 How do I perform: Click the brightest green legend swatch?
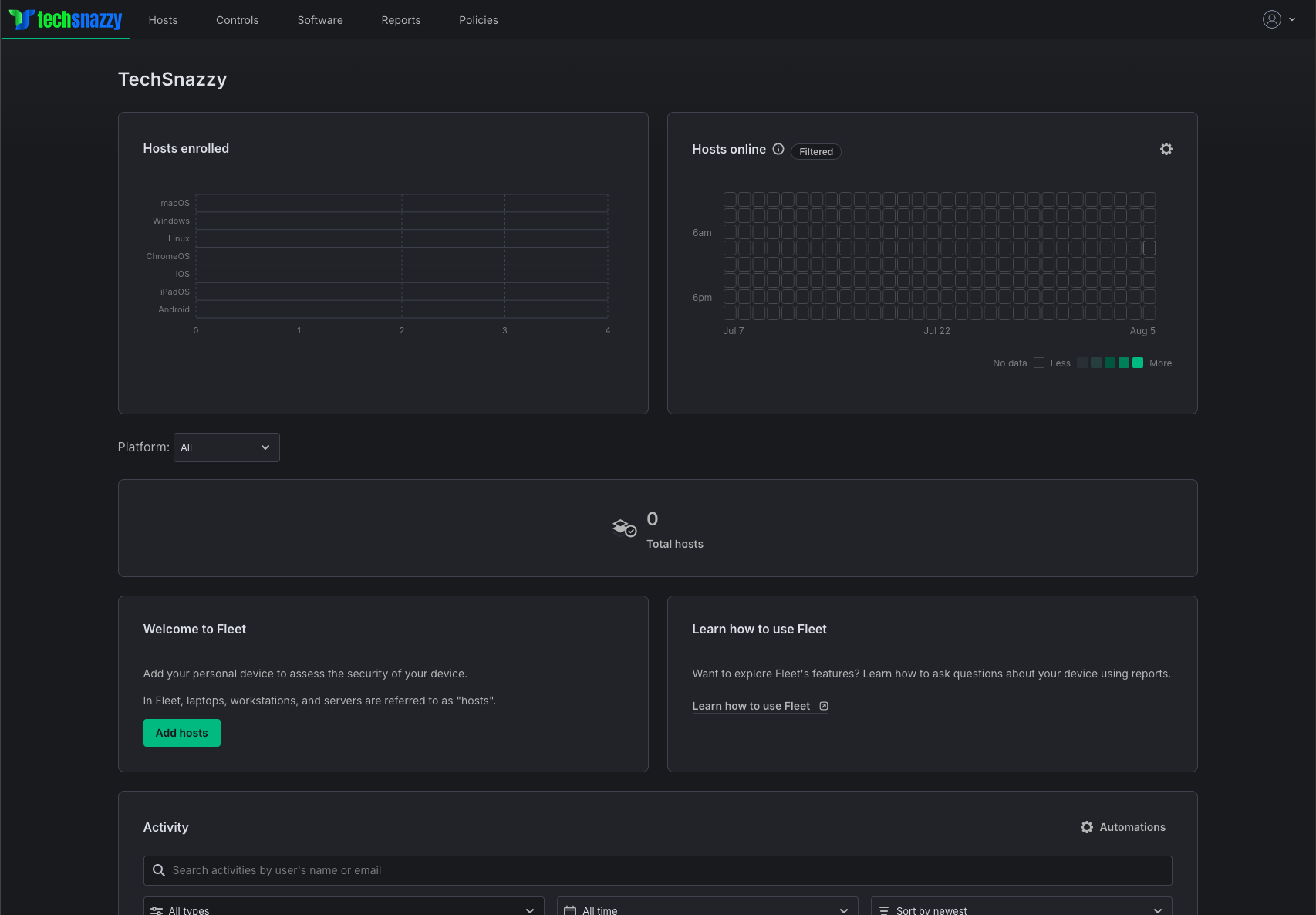click(1138, 363)
